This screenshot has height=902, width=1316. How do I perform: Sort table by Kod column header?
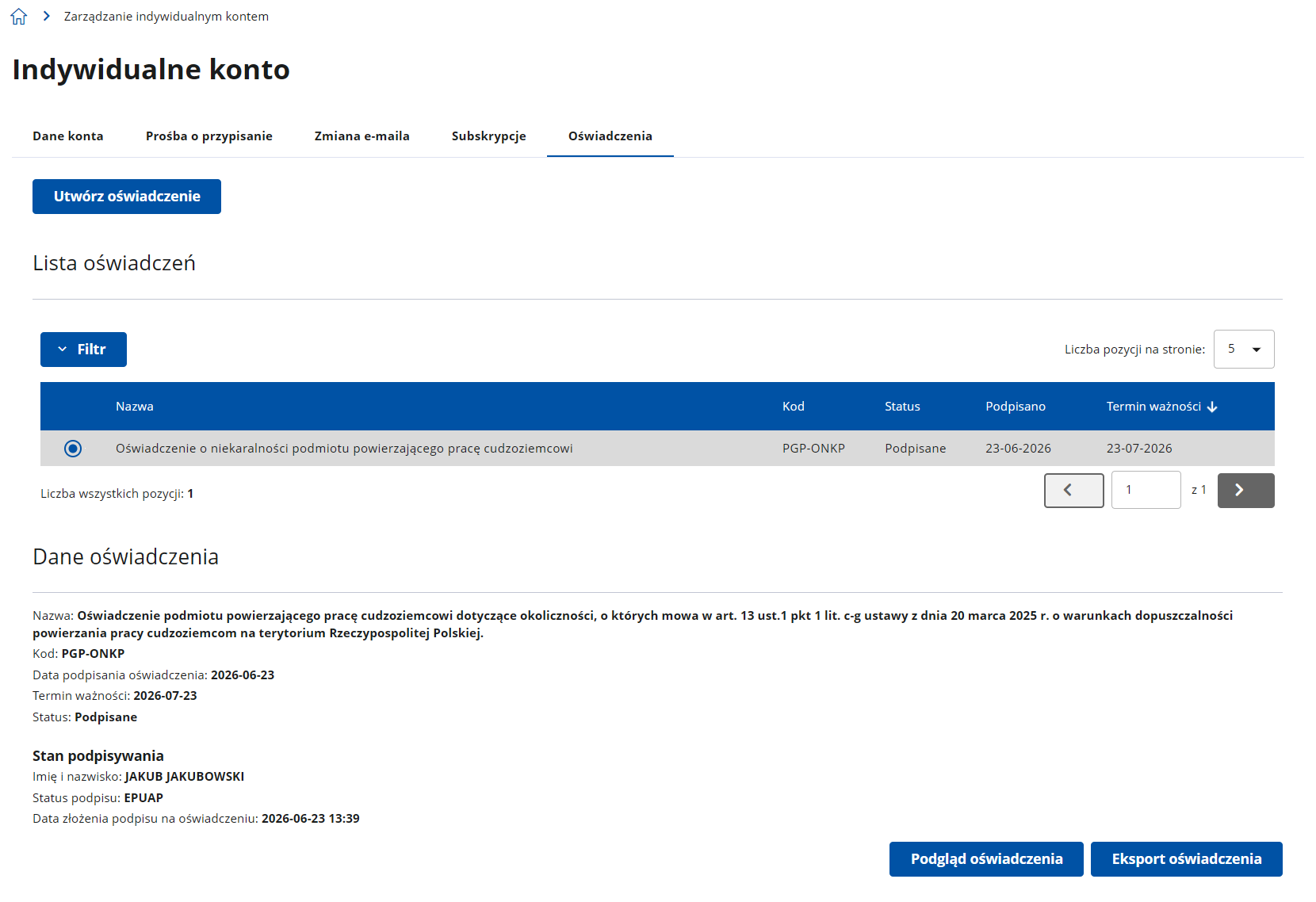794,407
